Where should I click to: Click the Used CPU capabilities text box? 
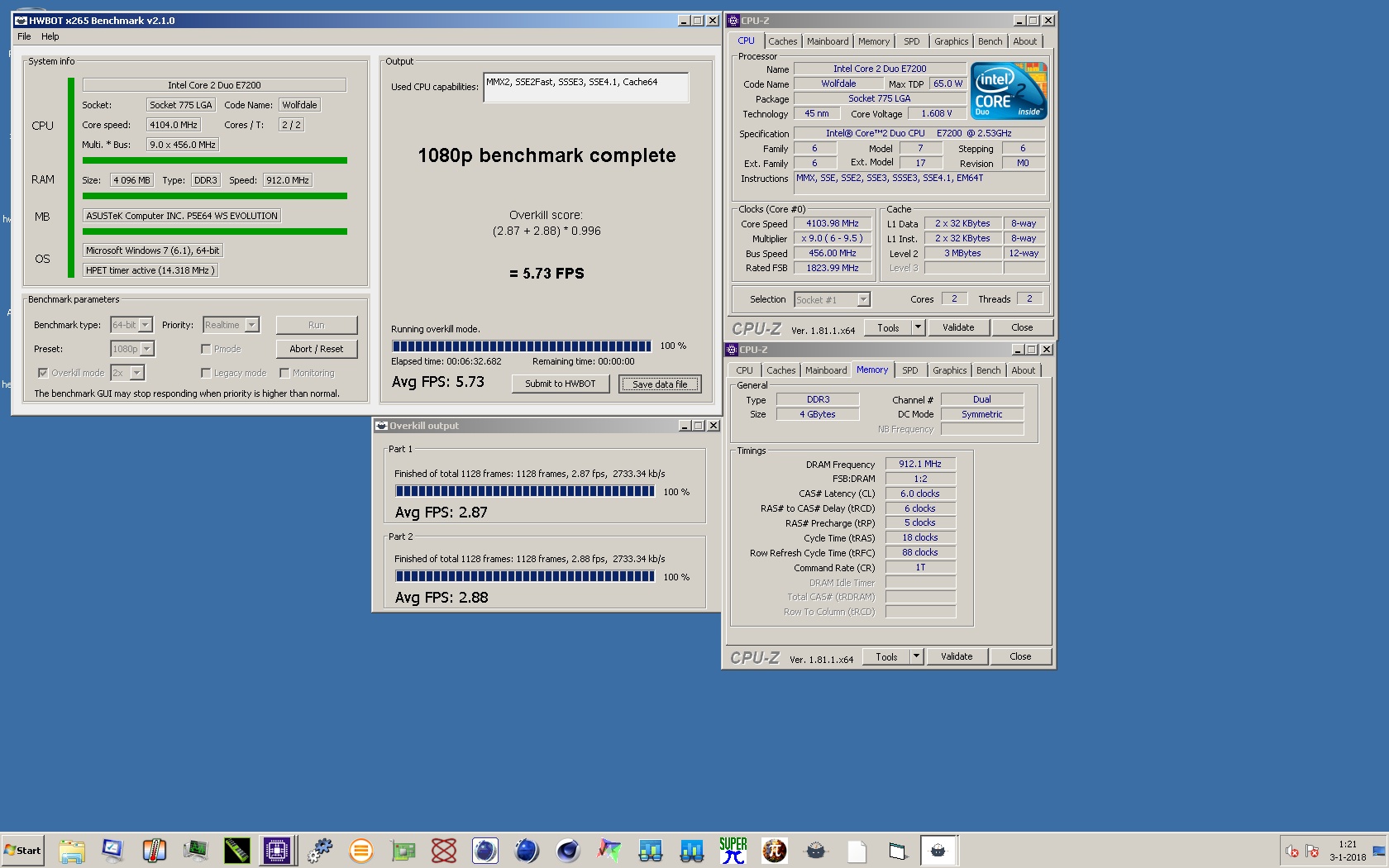click(586, 88)
